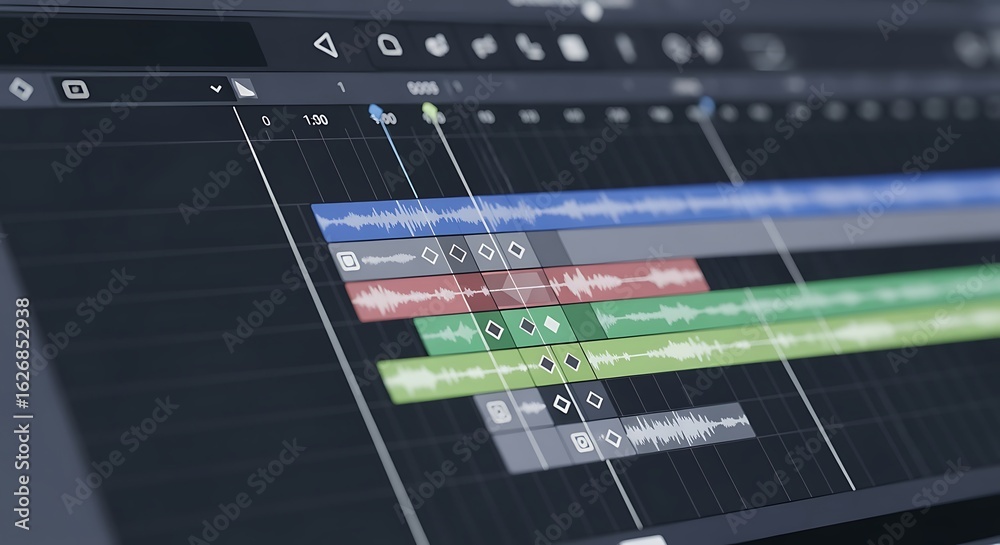Select the rounded polygon shape tool
The height and width of the screenshot is (545, 1000).
coord(390,45)
